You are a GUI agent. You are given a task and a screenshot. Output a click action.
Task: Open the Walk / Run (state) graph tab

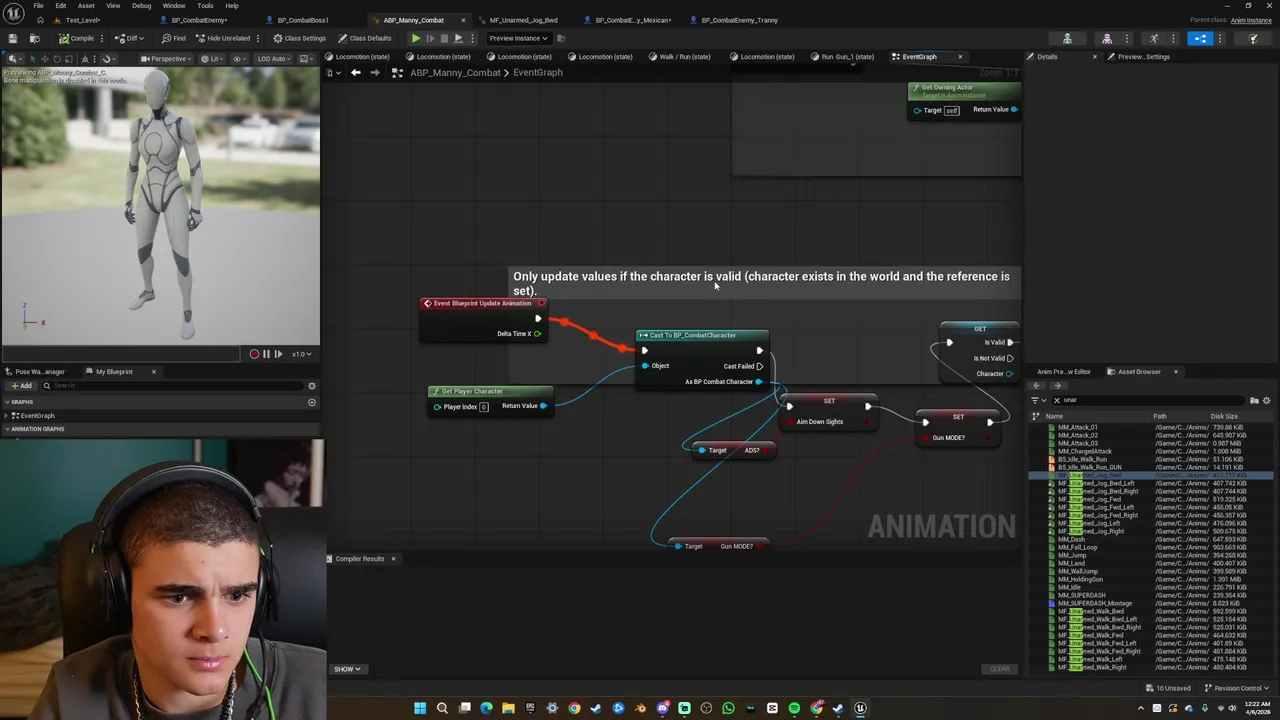point(685,57)
